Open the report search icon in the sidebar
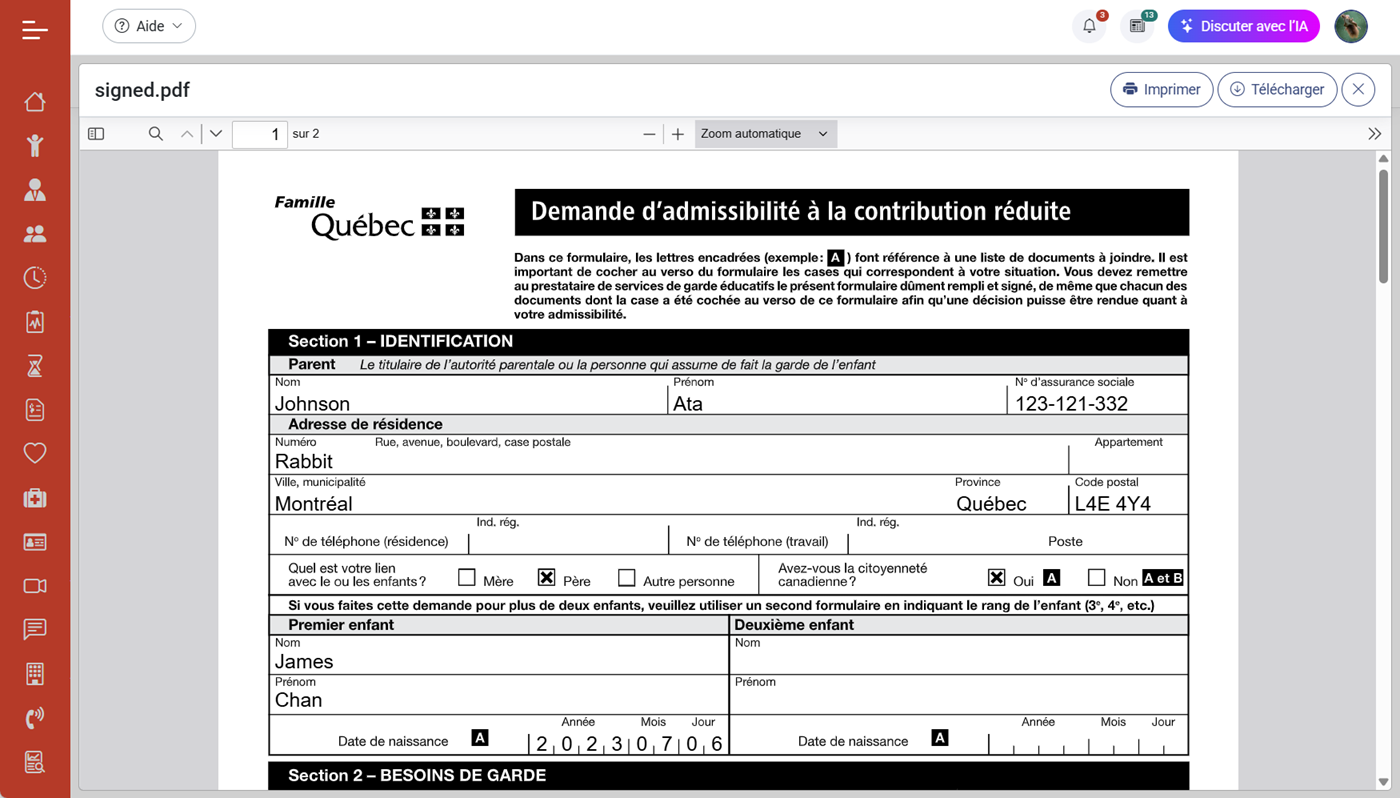Screen dimensions: 1400x798 point(35,762)
